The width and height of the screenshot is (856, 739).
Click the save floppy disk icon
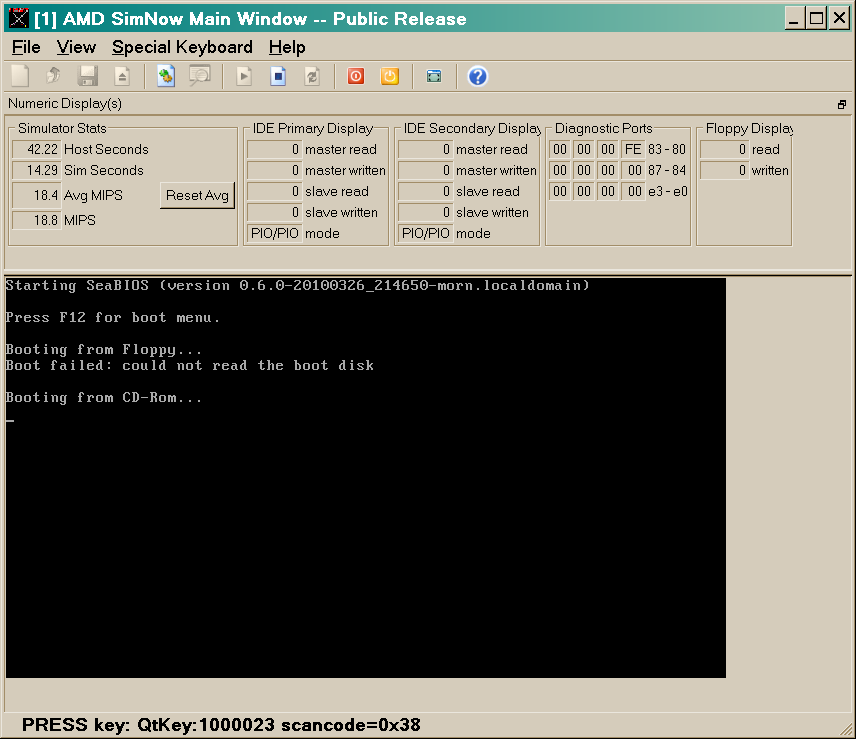pos(88,76)
